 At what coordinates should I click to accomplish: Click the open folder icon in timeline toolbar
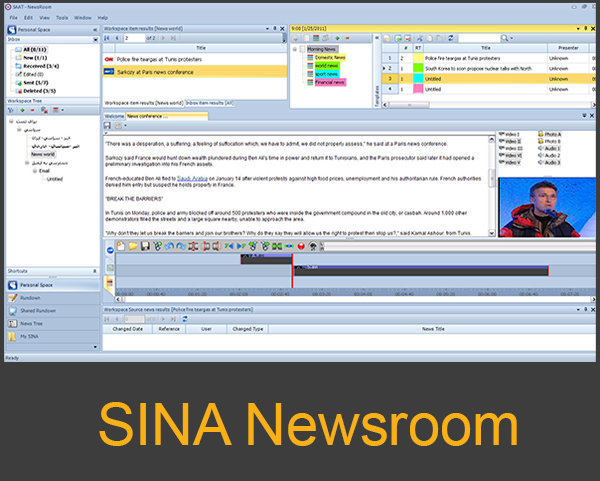[x=133, y=246]
